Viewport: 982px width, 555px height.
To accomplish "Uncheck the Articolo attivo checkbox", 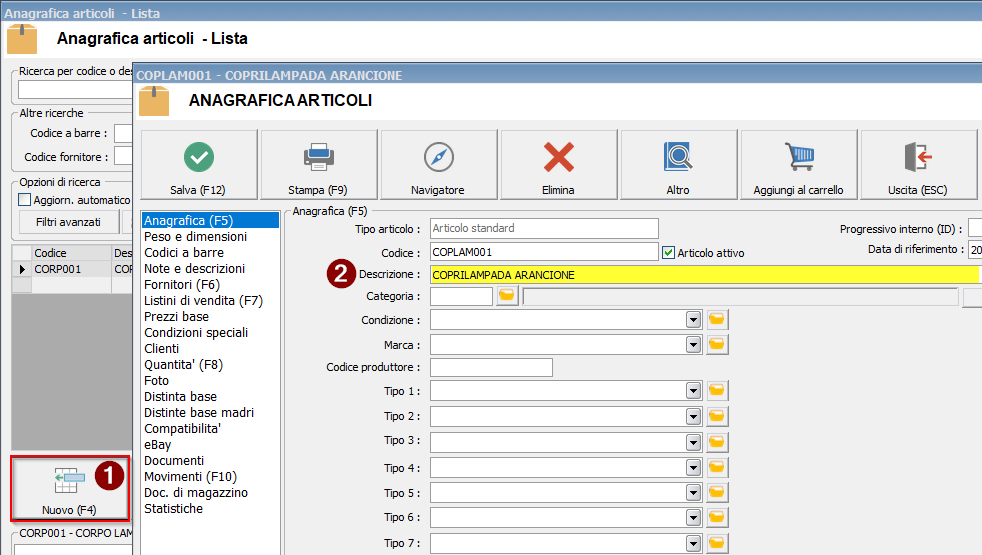I will click(x=669, y=253).
